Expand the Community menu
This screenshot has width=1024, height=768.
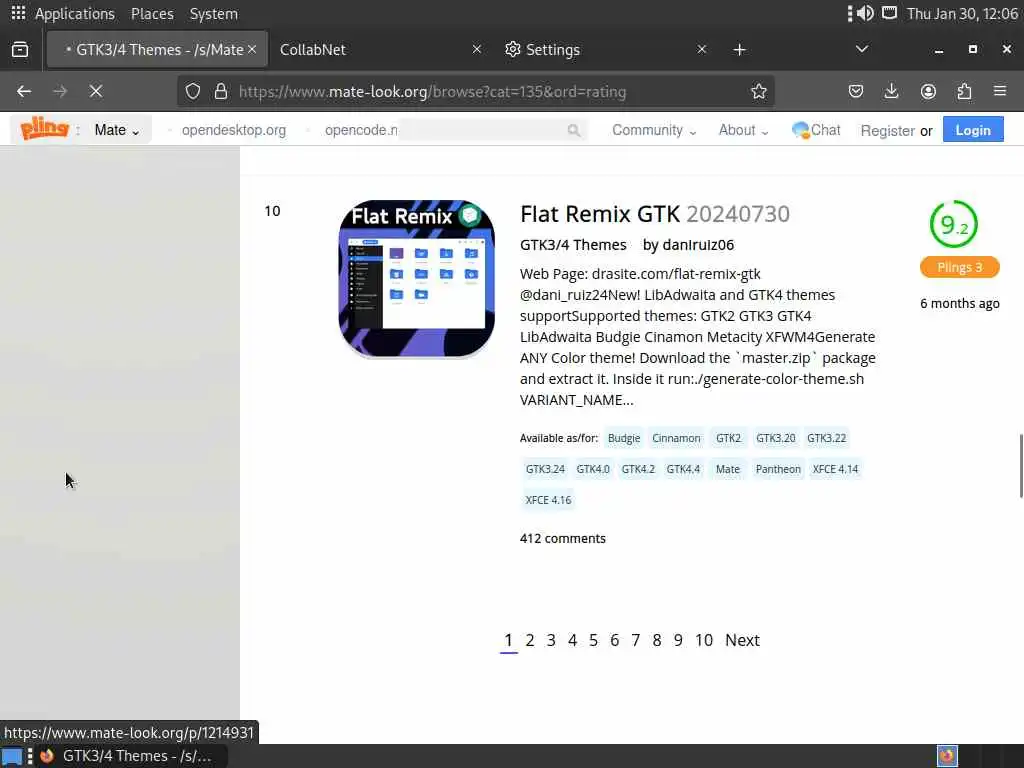(x=654, y=130)
